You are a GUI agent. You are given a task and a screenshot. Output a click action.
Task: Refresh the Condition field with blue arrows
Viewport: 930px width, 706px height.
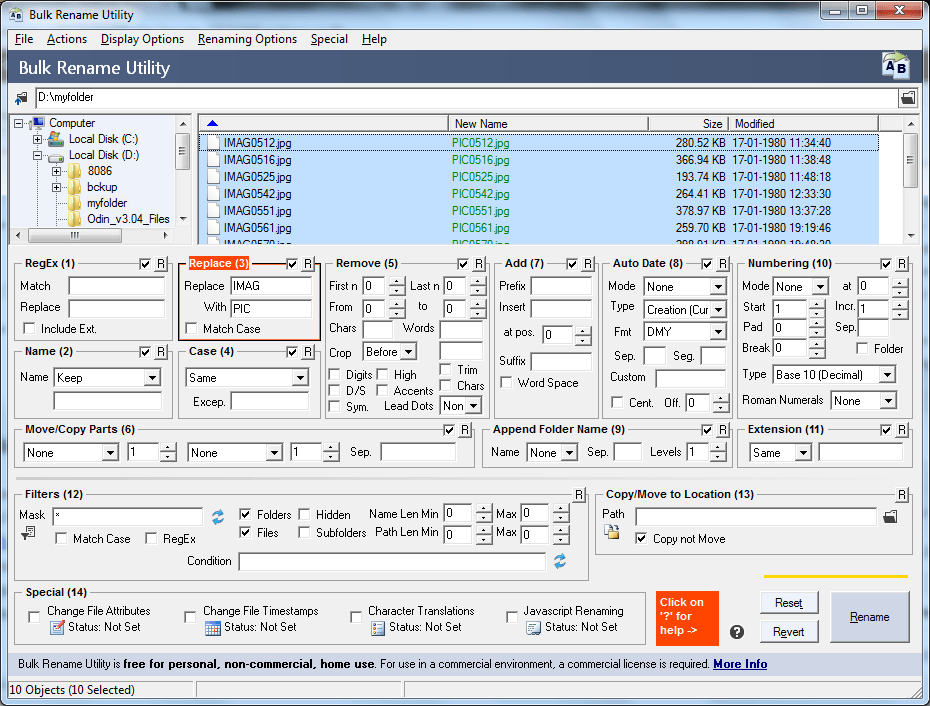click(559, 561)
